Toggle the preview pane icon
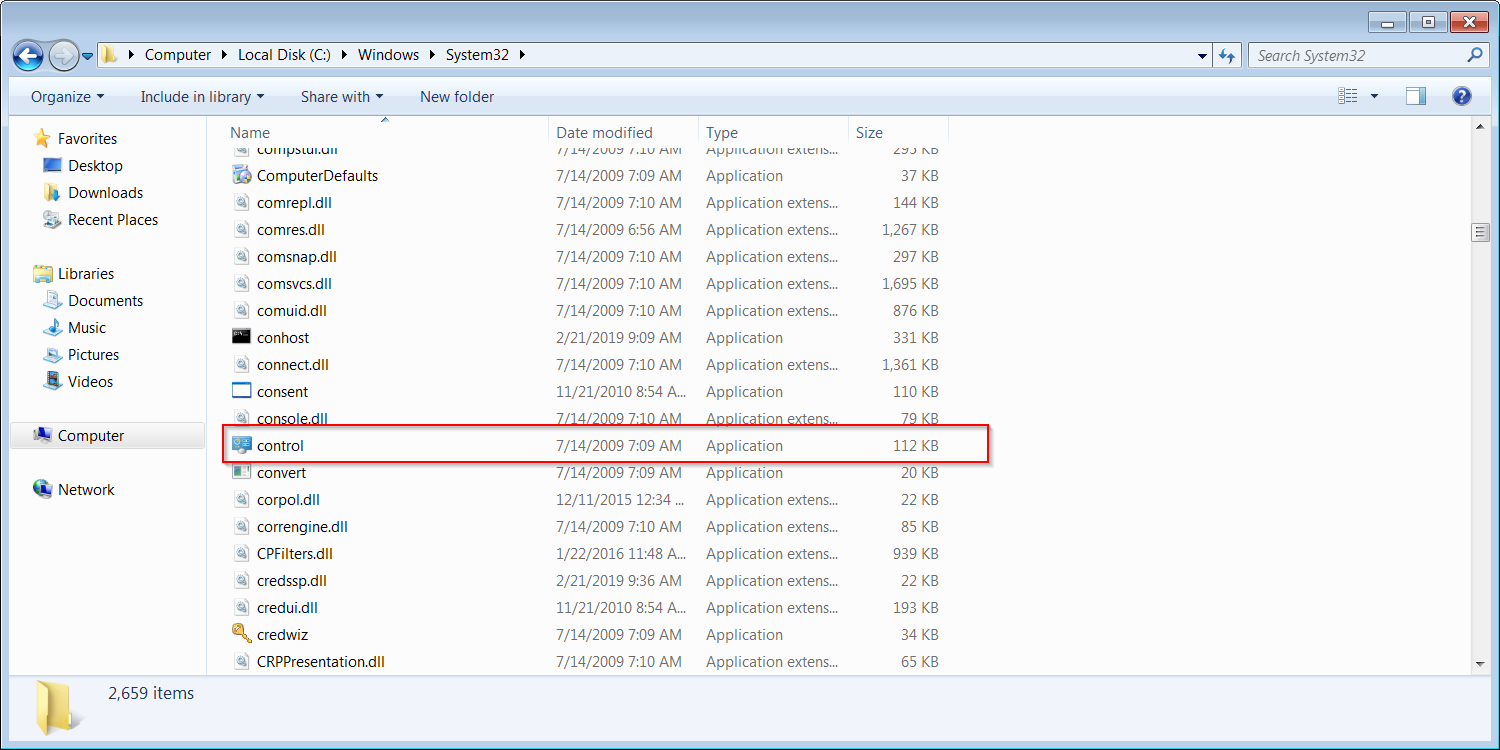The image size is (1500, 750). click(x=1416, y=96)
